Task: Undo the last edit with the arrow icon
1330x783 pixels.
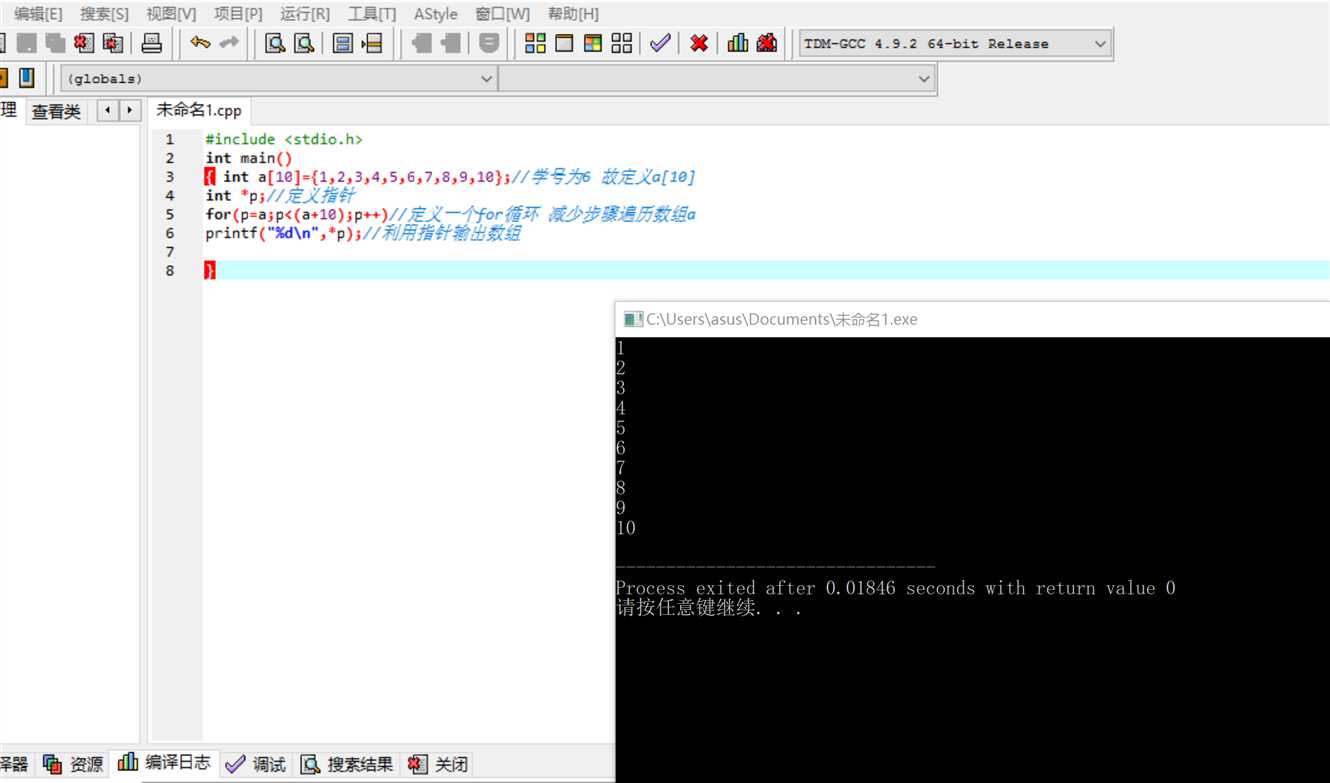Action: (x=200, y=43)
